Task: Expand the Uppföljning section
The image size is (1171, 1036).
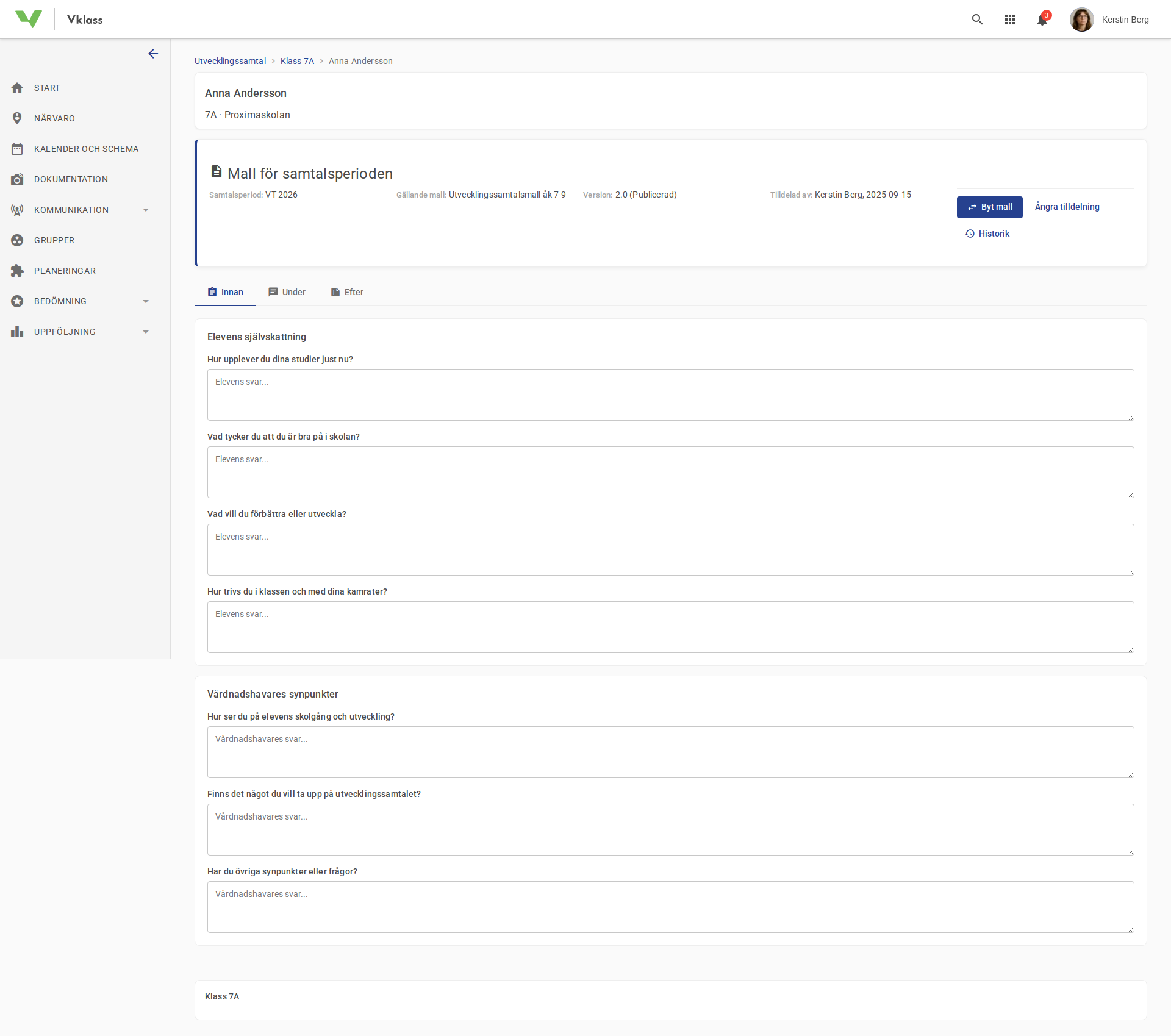Action: pos(145,331)
